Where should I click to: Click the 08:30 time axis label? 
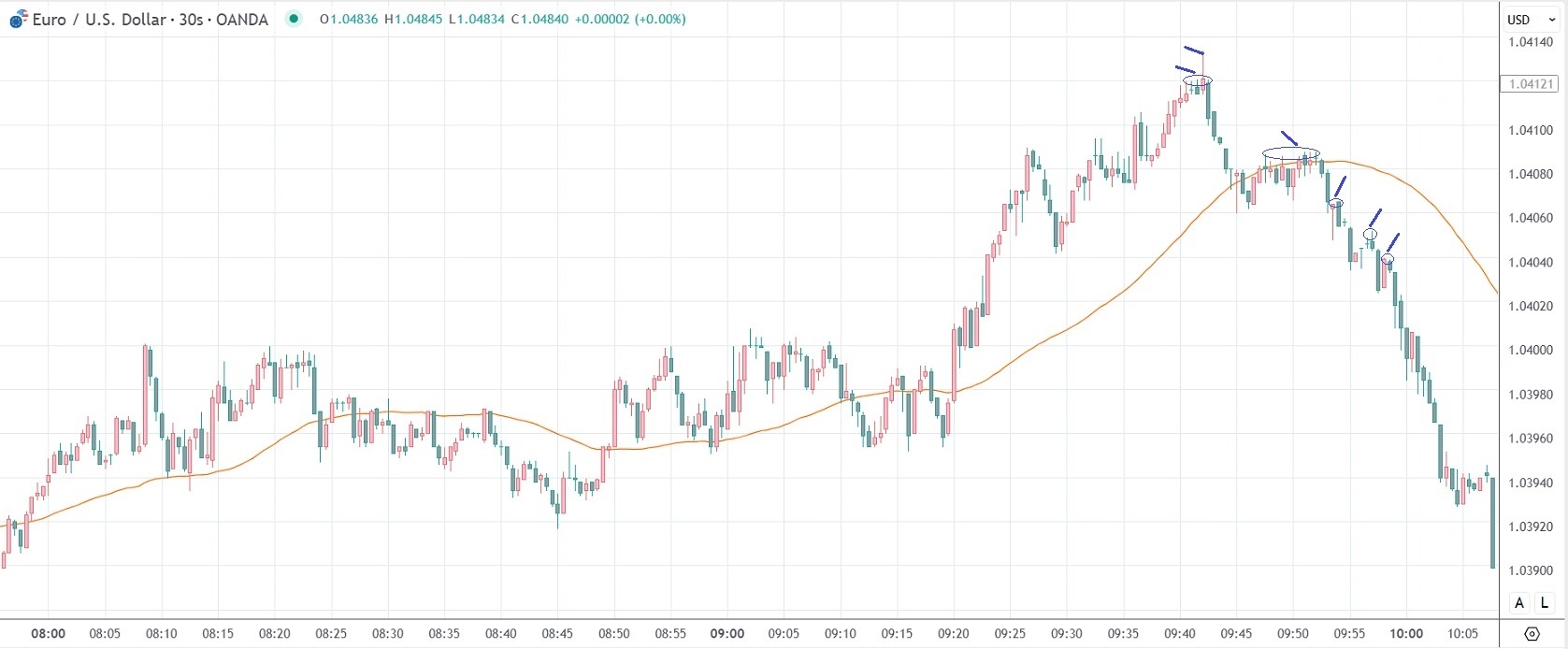[x=388, y=633]
